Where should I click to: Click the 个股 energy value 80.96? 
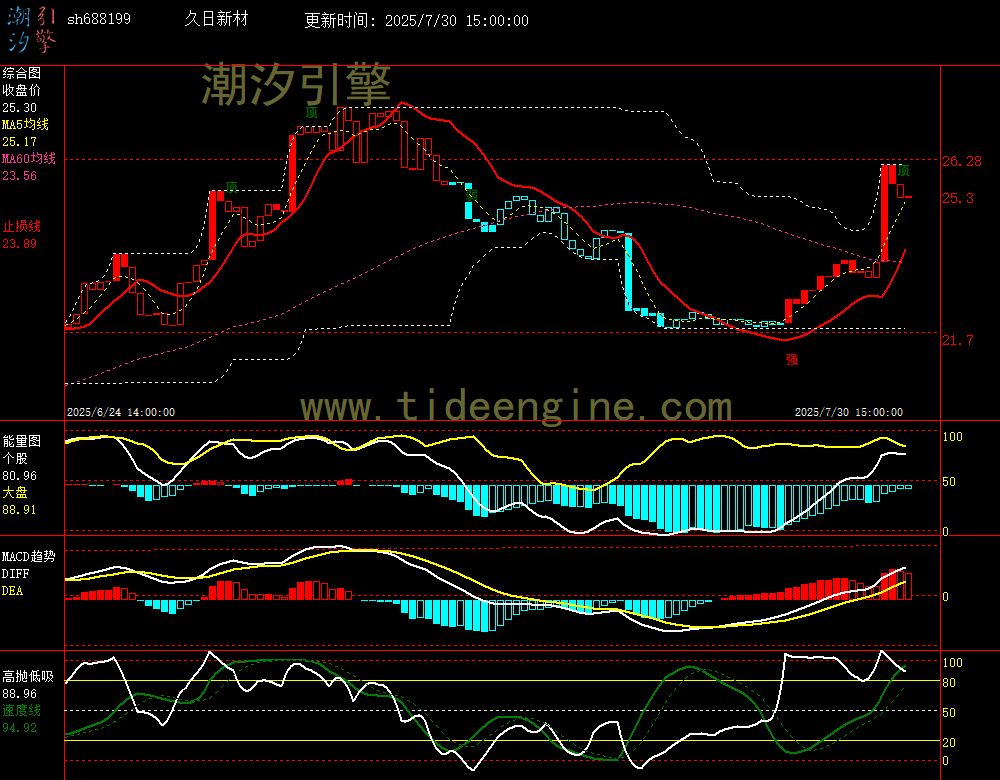tap(19, 476)
